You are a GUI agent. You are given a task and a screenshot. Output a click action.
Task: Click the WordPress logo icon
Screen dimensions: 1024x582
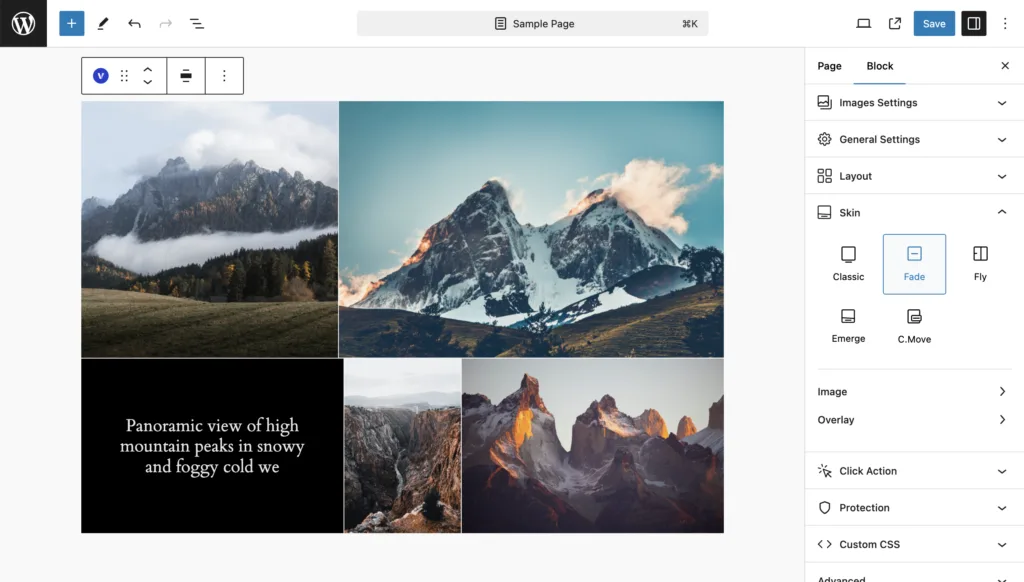coord(23,23)
